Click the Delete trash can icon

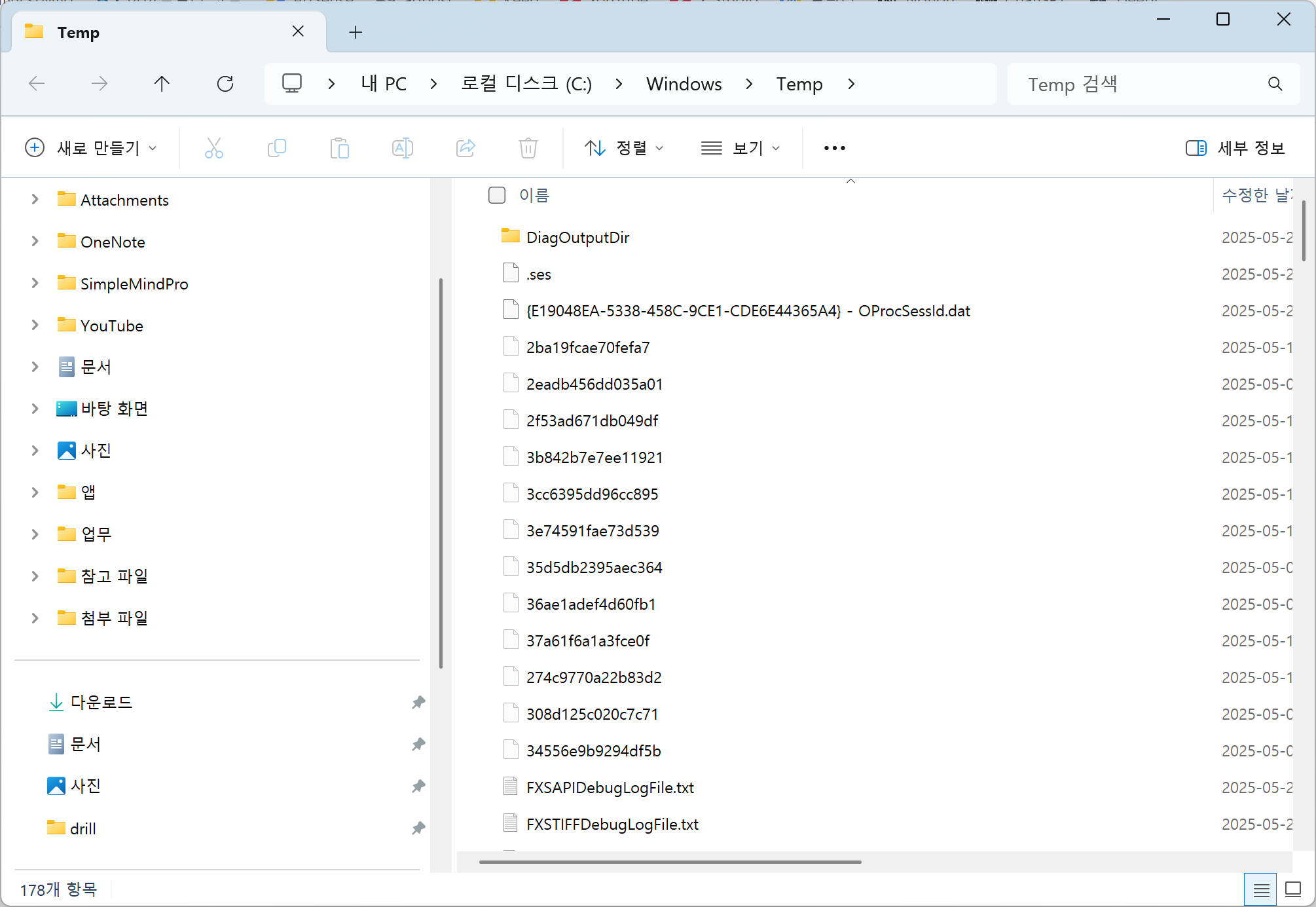(528, 148)
